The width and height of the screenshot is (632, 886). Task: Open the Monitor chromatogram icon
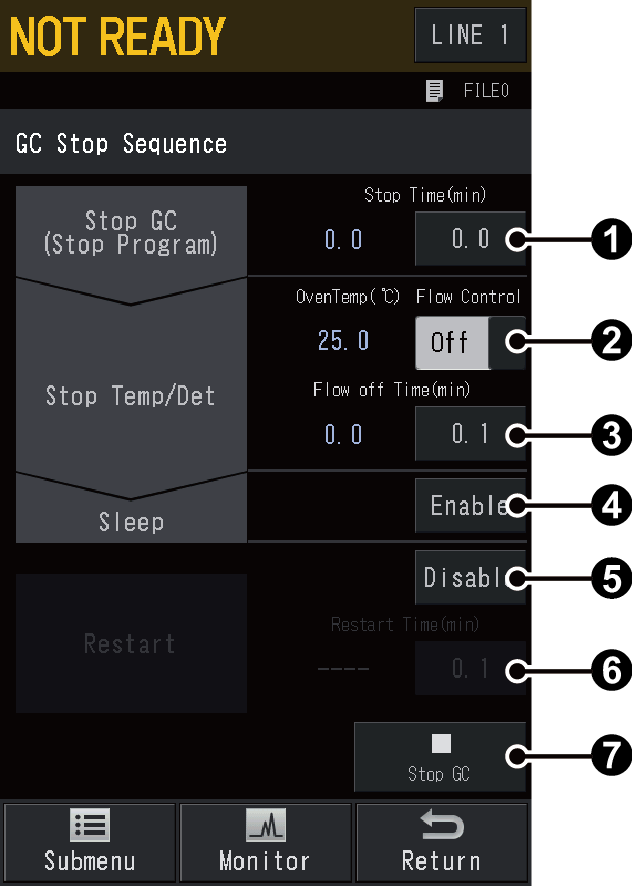pyautogui.click(x=265, y=826)
